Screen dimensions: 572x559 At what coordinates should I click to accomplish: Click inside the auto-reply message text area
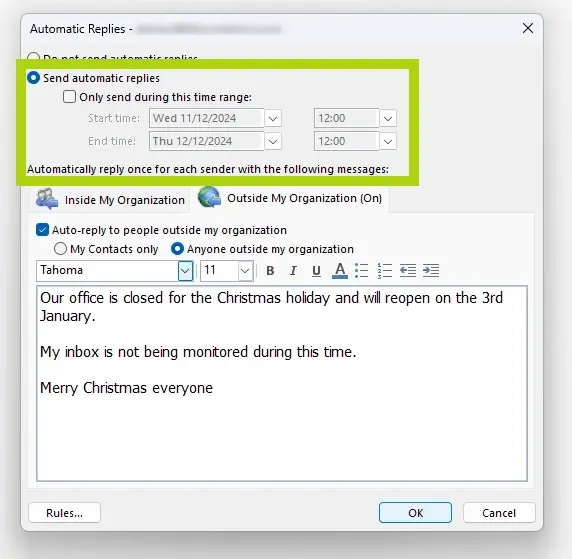282,384
